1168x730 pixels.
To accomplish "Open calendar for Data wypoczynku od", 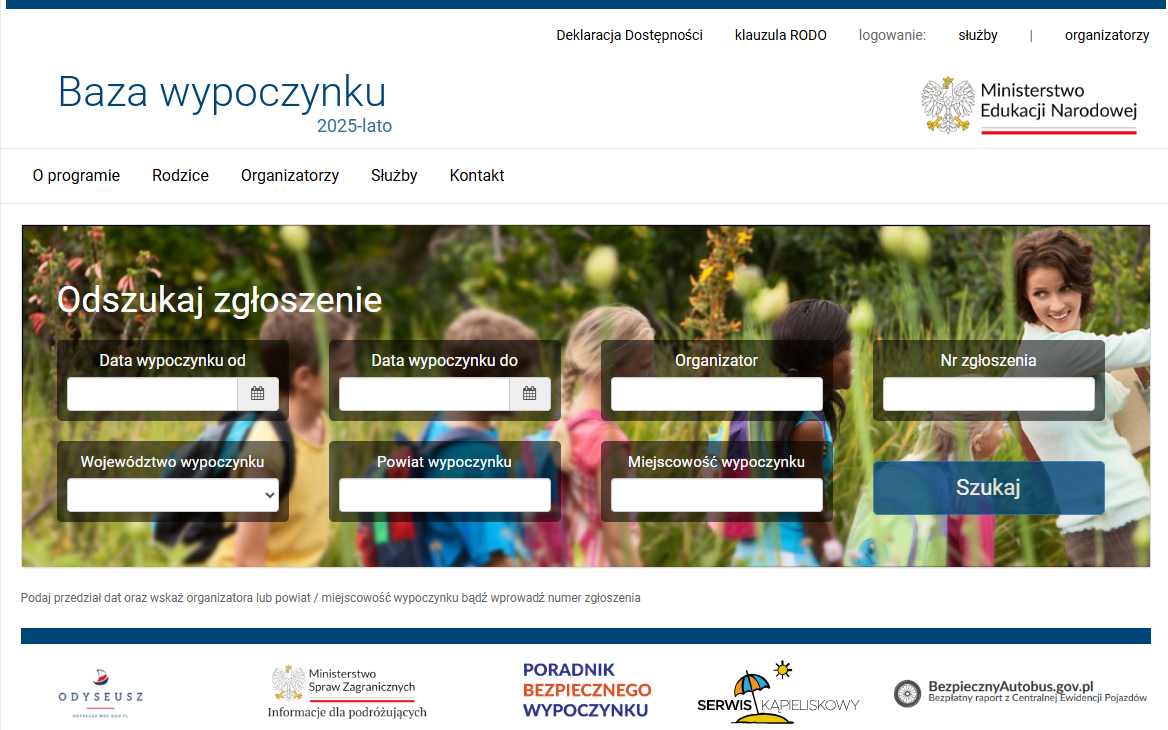I will [x=257, y=394].
